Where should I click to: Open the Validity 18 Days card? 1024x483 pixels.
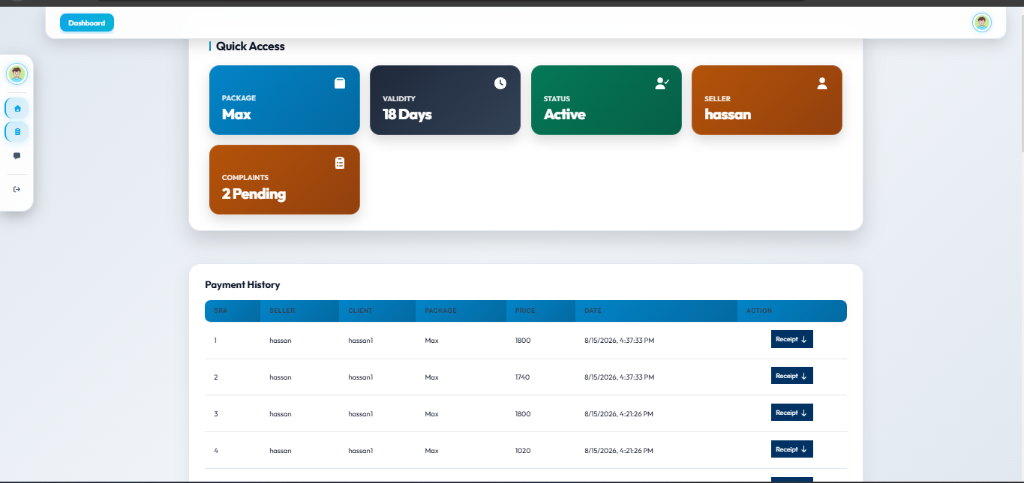coord(445,100)
